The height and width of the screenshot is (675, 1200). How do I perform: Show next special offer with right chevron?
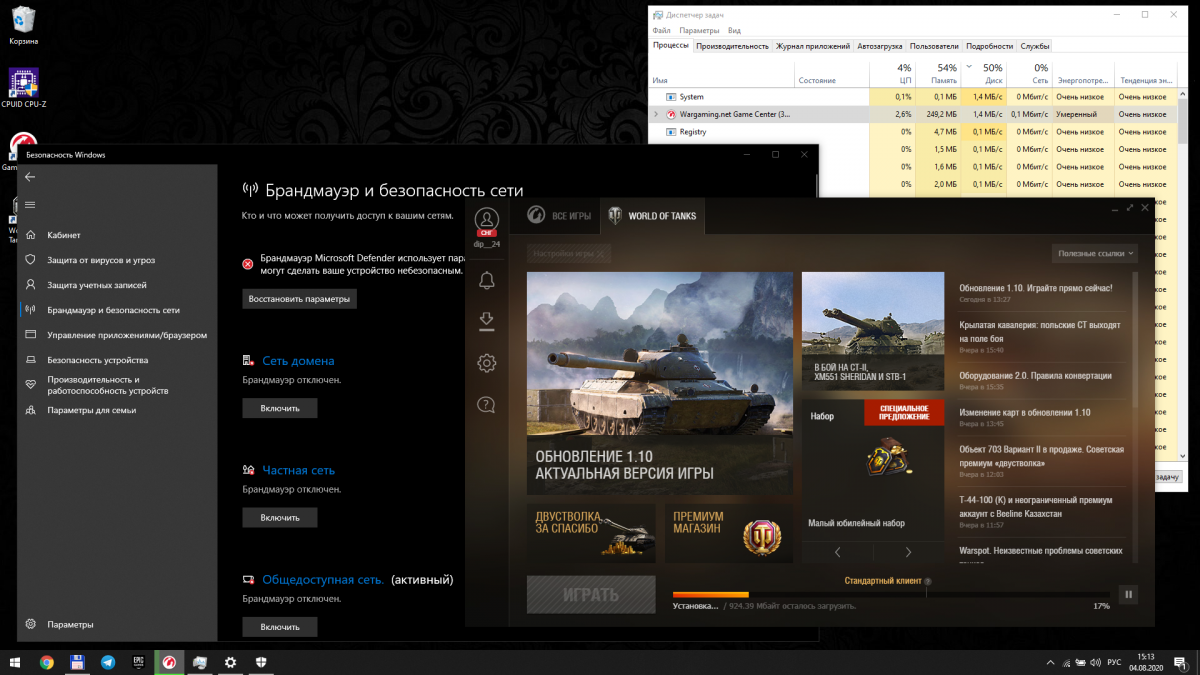pos(908,552)
